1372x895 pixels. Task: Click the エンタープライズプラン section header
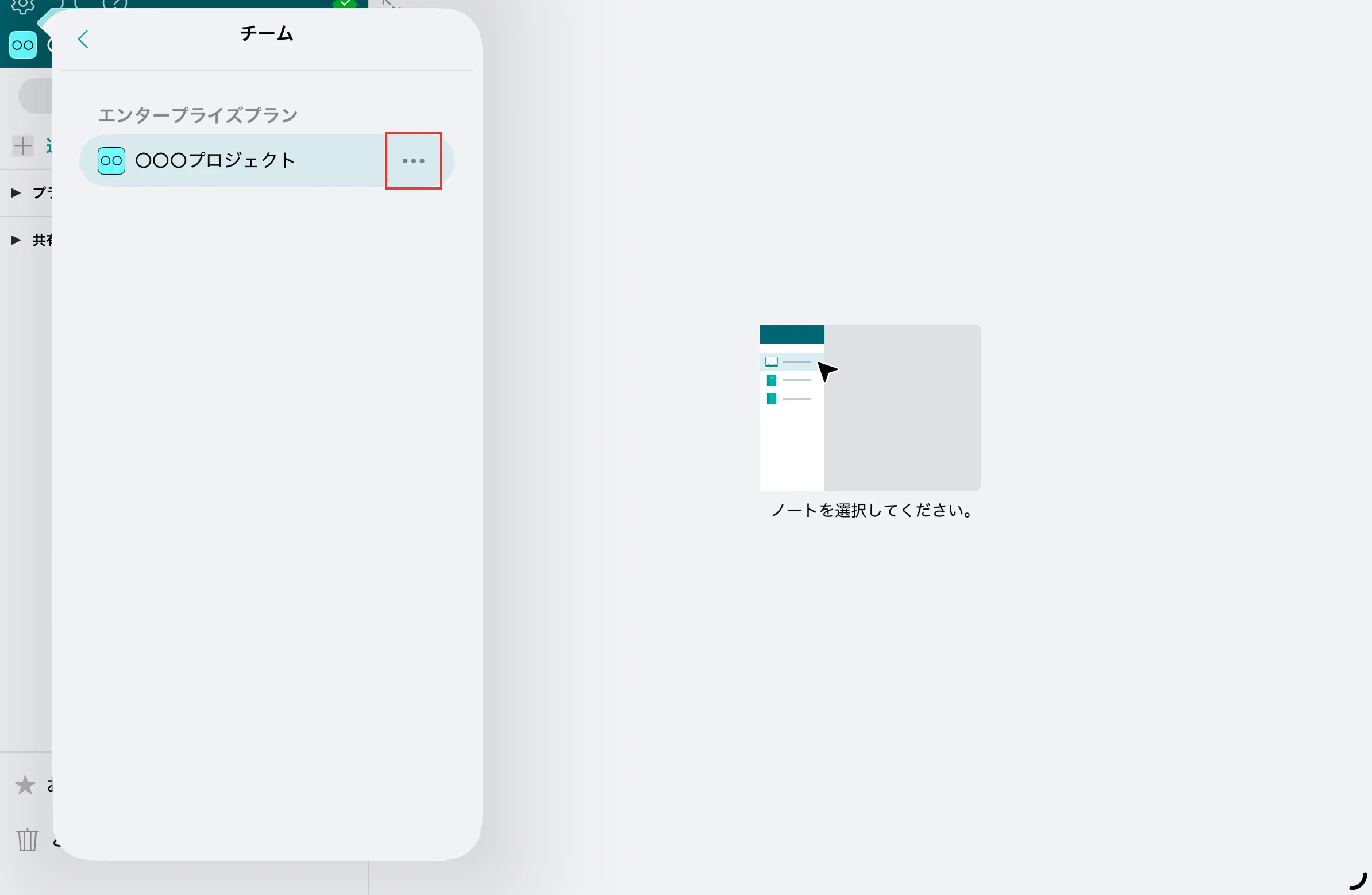point(198,115)
